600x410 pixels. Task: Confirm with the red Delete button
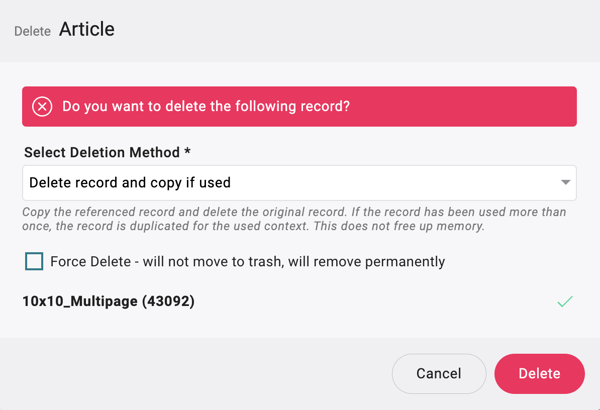click(539, 373)
